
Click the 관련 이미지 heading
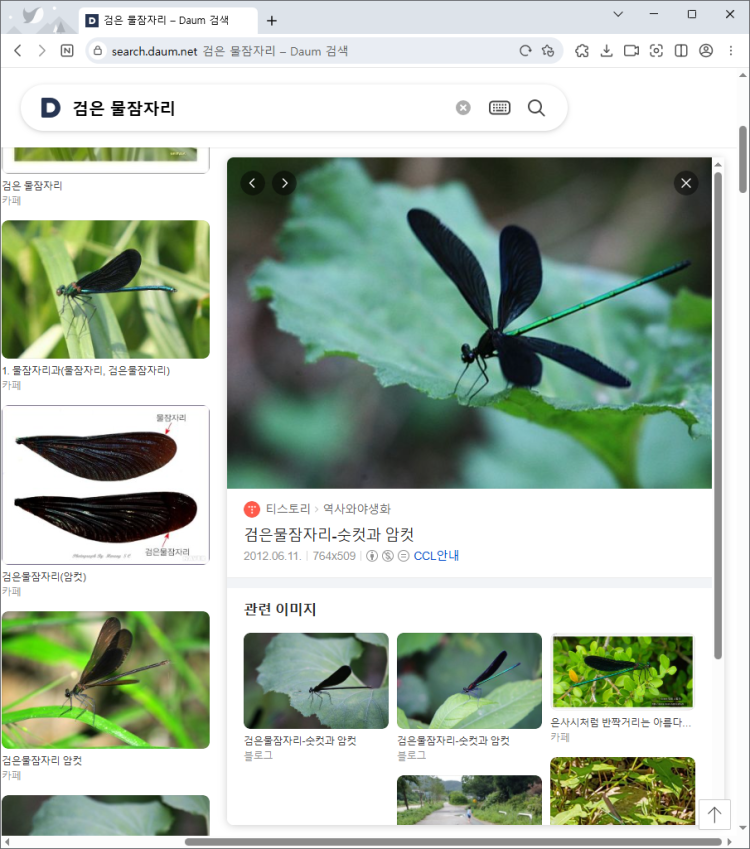[280, 610]
